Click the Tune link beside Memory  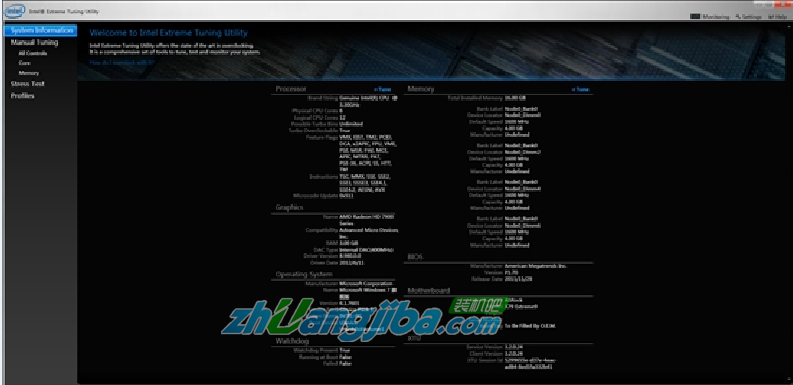tap(581, 90)
